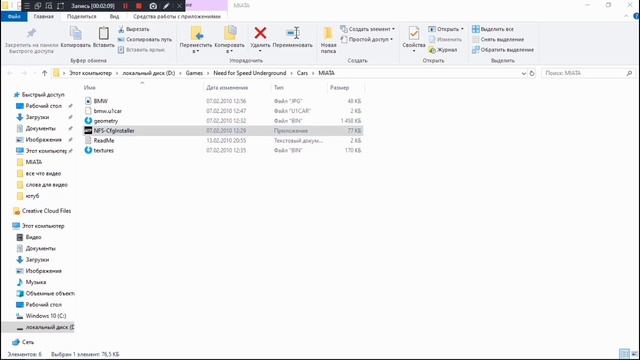The height and width of the screenshot is (360, 640).
Task: Select the NFS-CfgInstaller application
Action: pyautogui.click(x=223, y=131)
